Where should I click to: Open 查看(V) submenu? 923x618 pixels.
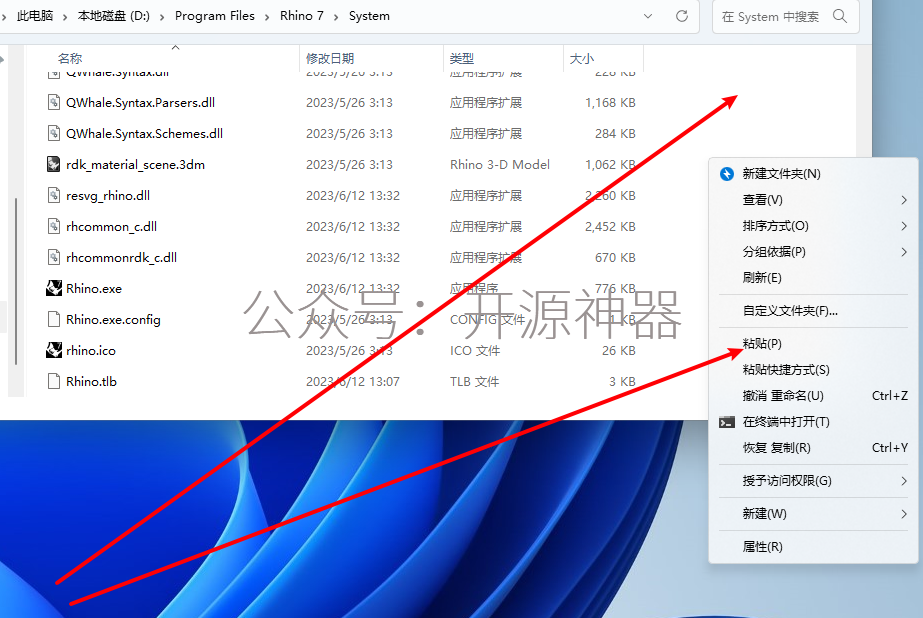click(814, 200)
